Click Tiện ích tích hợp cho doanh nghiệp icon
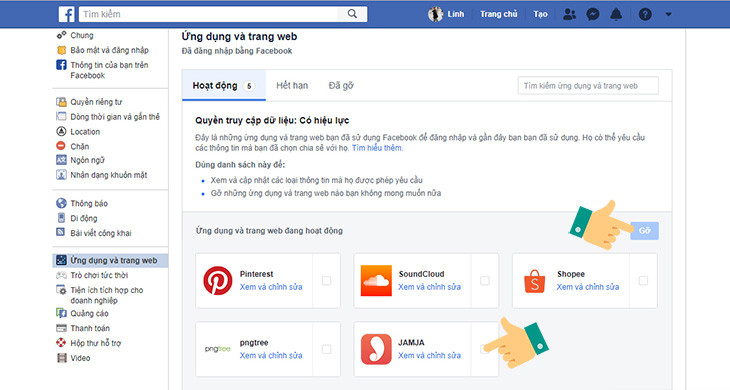This screenshot has width=730, height=390. click(61, 290)
